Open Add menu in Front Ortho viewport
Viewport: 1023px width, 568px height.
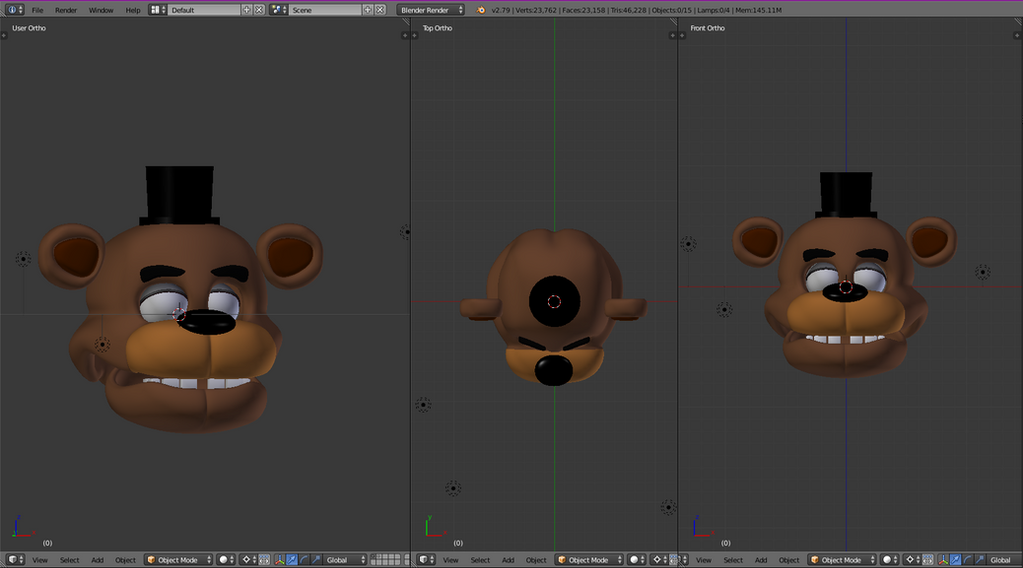(761, 560)
